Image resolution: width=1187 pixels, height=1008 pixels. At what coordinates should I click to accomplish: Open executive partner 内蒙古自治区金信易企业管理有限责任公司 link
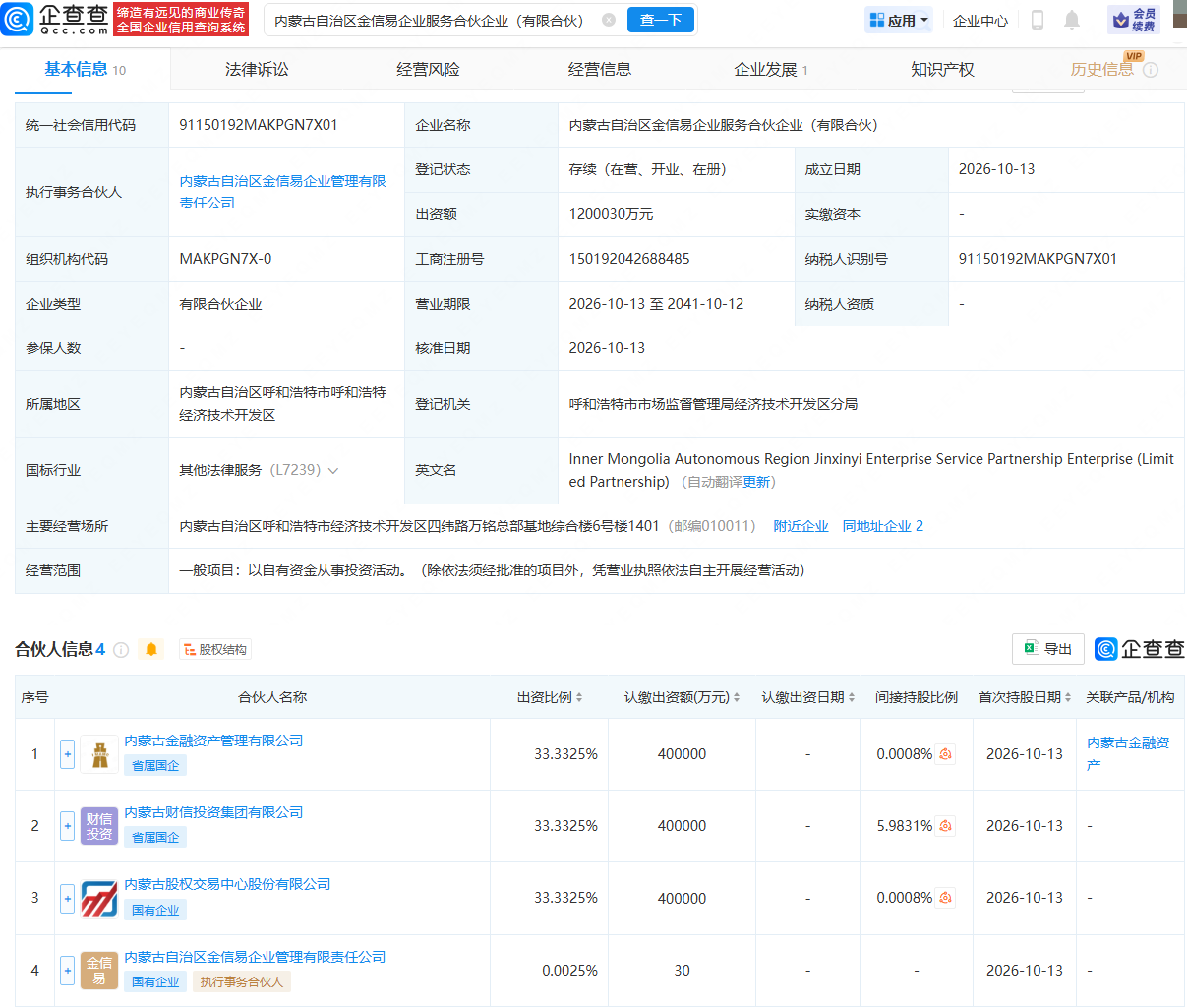tap(282, 192)
